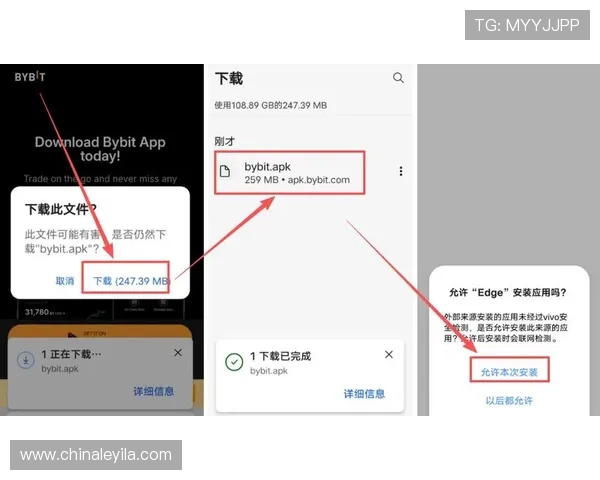The width and height of the screenshot is (600, 480).
Task: Open the bybit.apk 259 MB file entry
Action: coord(289,173)
